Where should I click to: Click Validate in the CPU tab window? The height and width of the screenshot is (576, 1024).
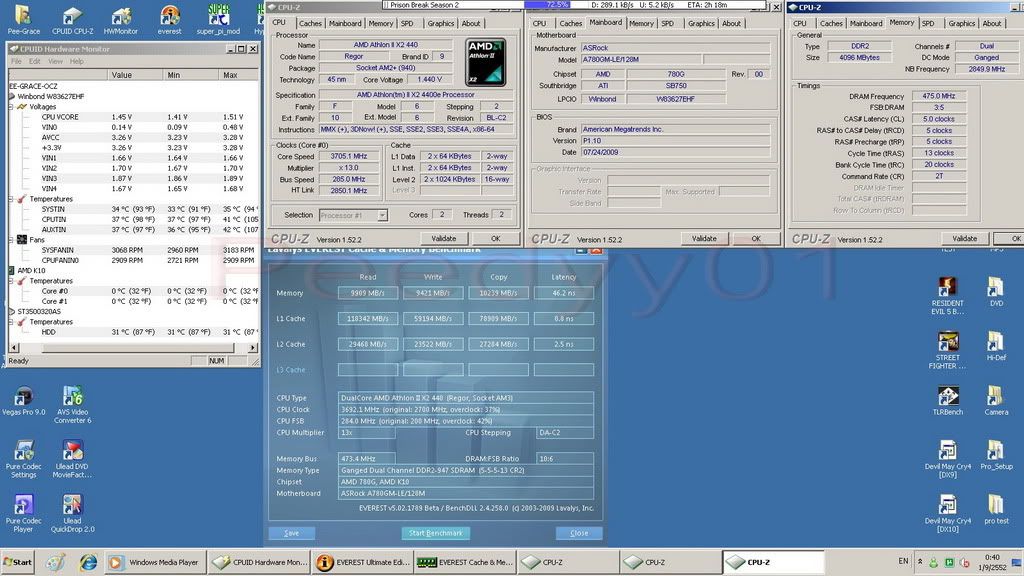[x=443, y=238]
